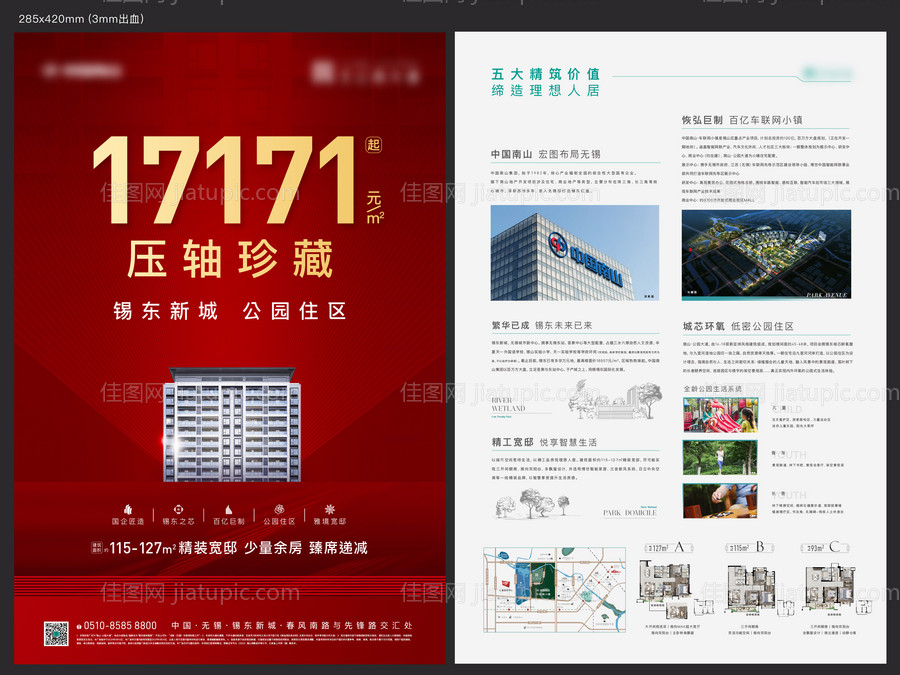Select the 雅境宽邸 snowflake icon
This screenshot has width=900, height=675.
point(330,509)
